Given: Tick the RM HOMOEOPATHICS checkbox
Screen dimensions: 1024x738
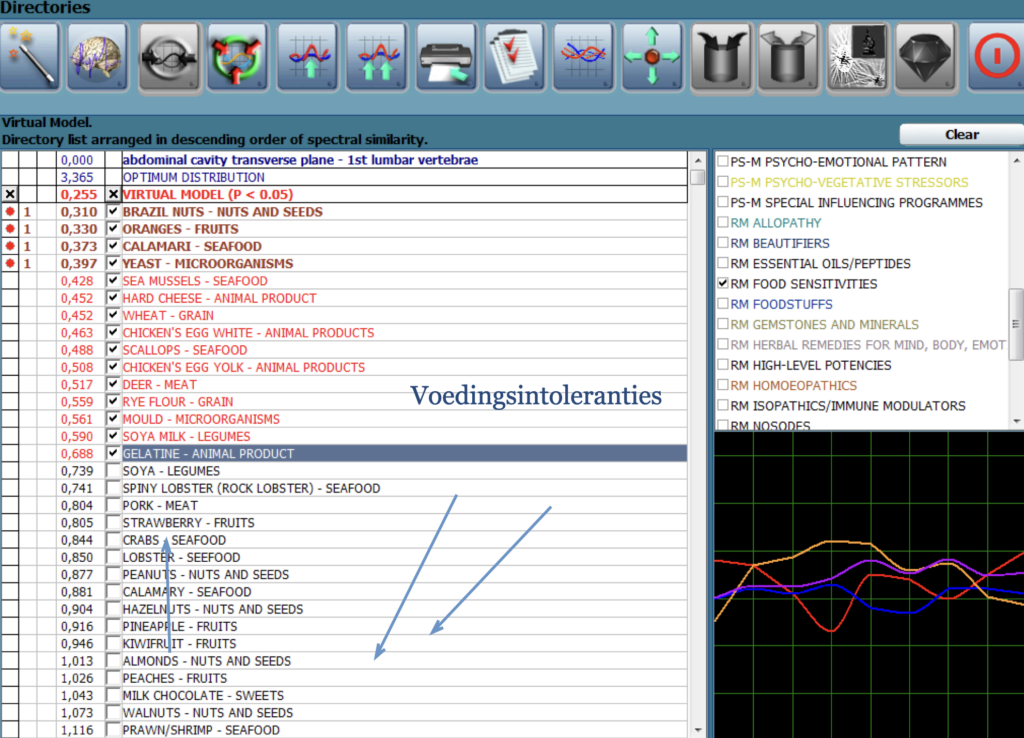Looking at the screenshot, I should click(723, 385).
